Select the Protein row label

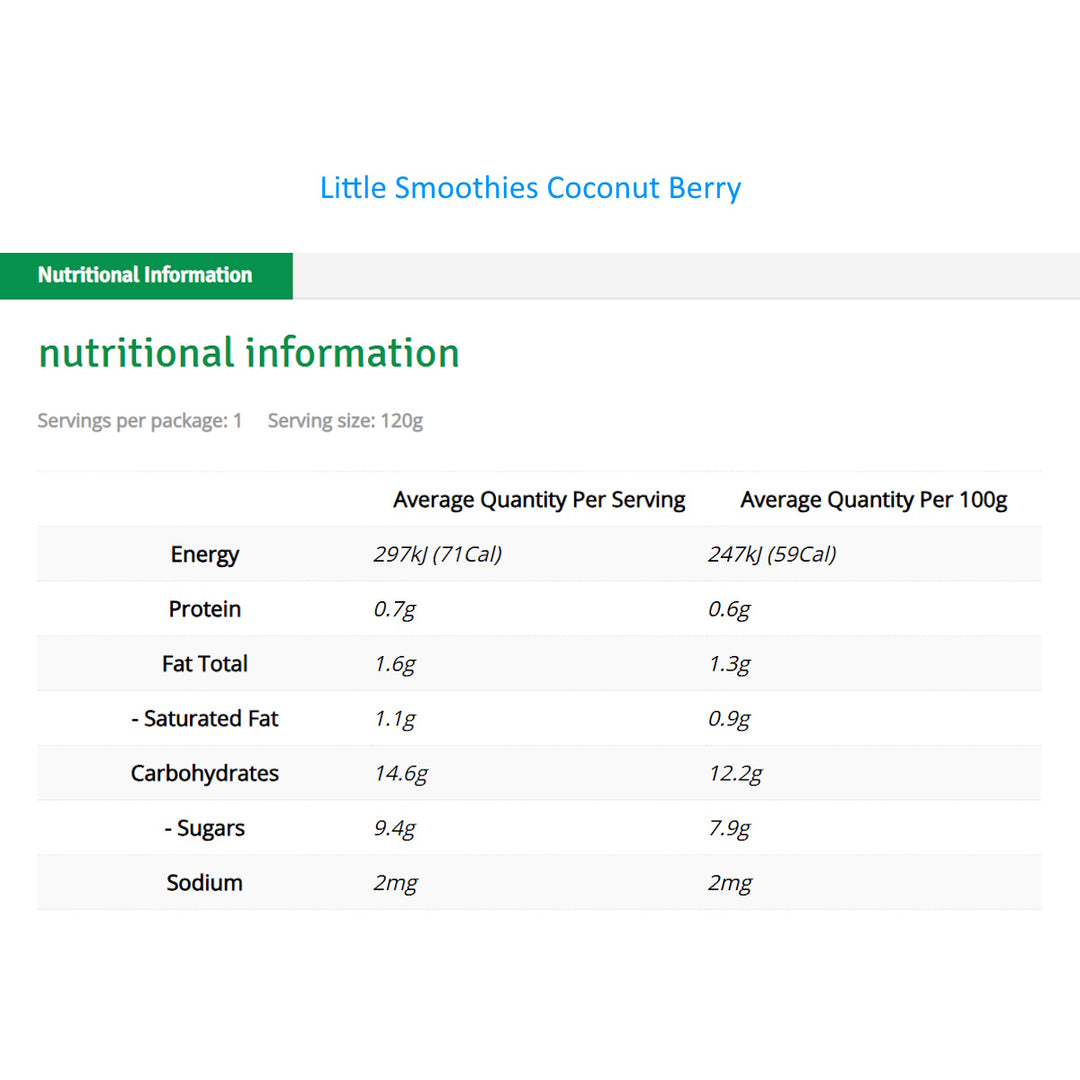(204, 609)
